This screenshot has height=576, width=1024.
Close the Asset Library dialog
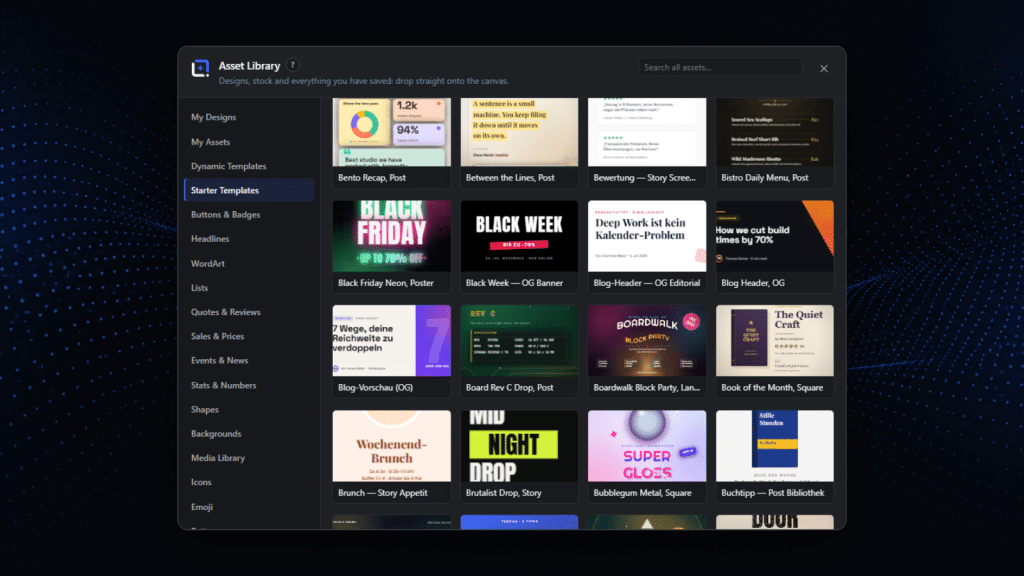coord(824,68)
